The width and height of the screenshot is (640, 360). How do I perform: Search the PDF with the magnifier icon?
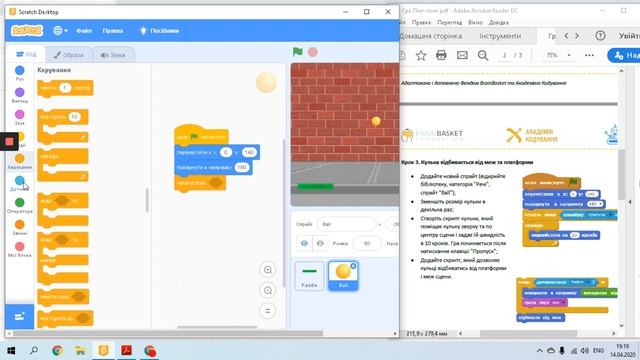483,55
